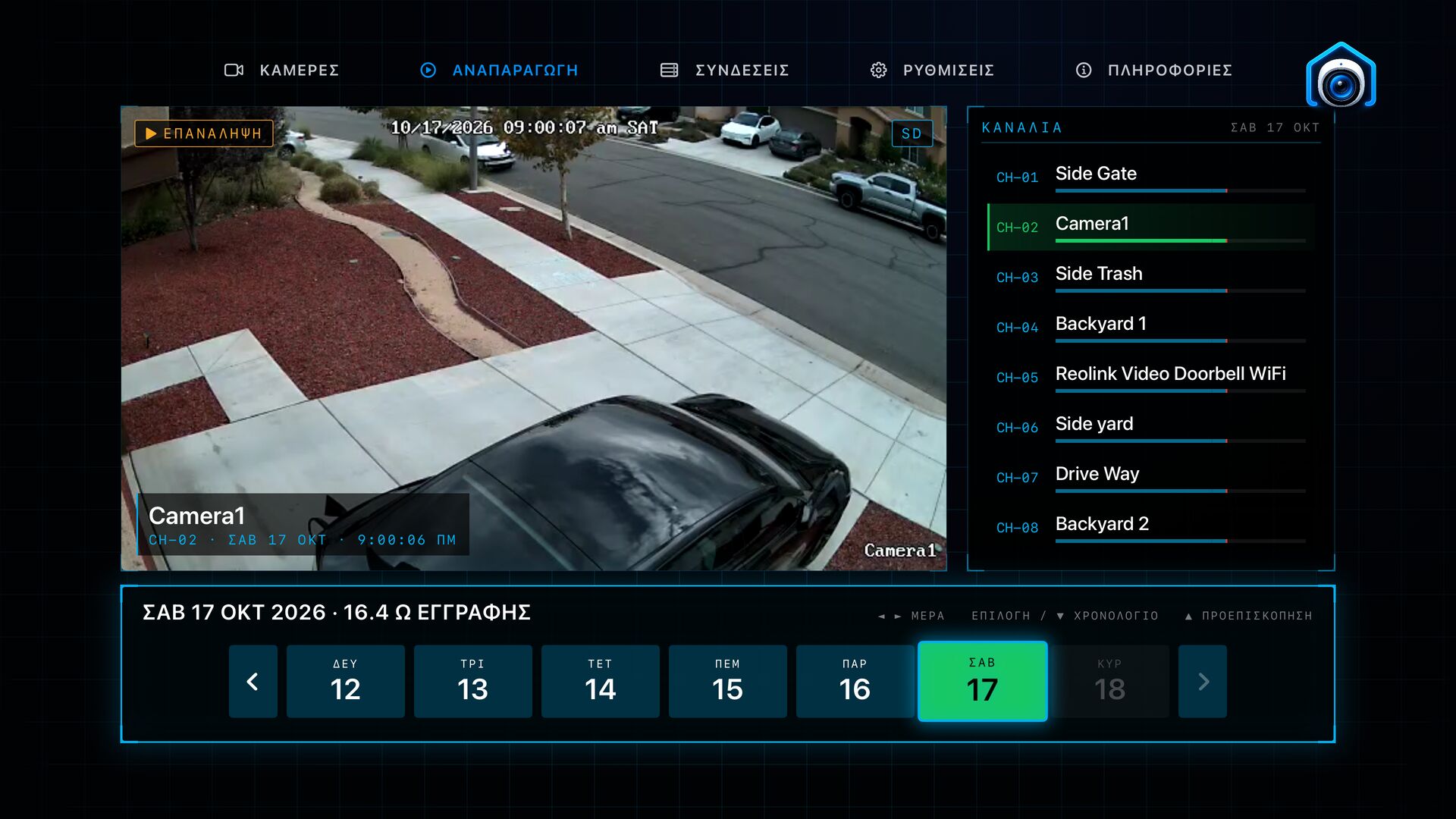Toggle the SD quality badge

pos(912,133)
